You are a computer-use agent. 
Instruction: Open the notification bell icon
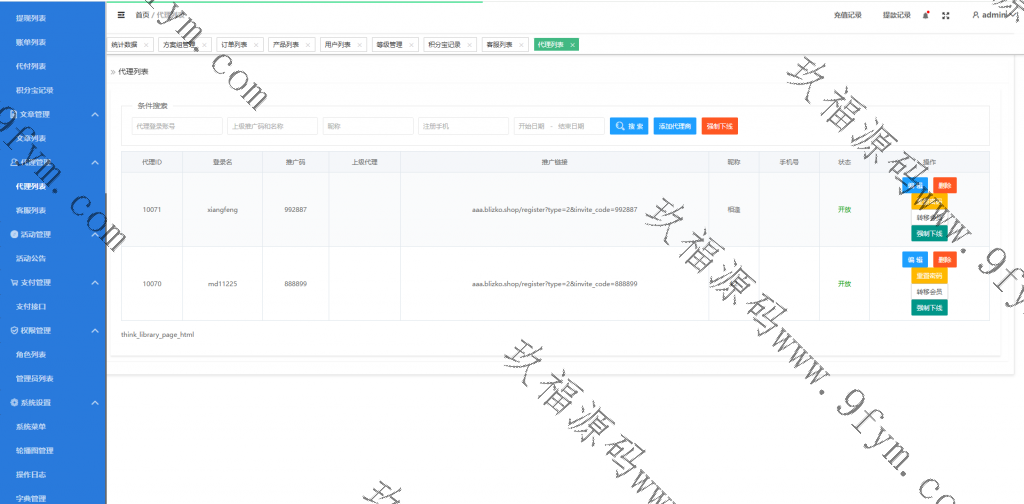click(926, 15)
